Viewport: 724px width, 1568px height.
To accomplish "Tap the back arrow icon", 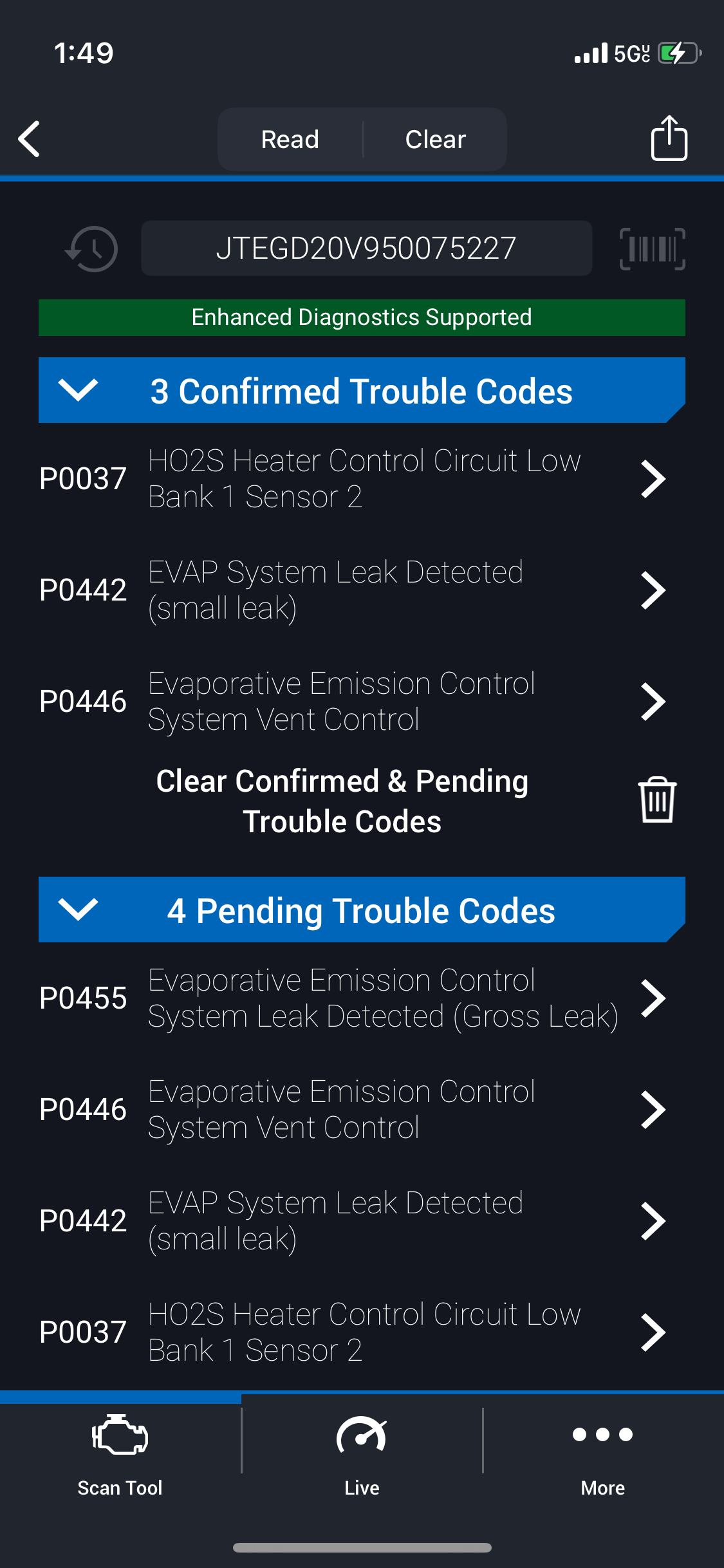I will (30, 139).
